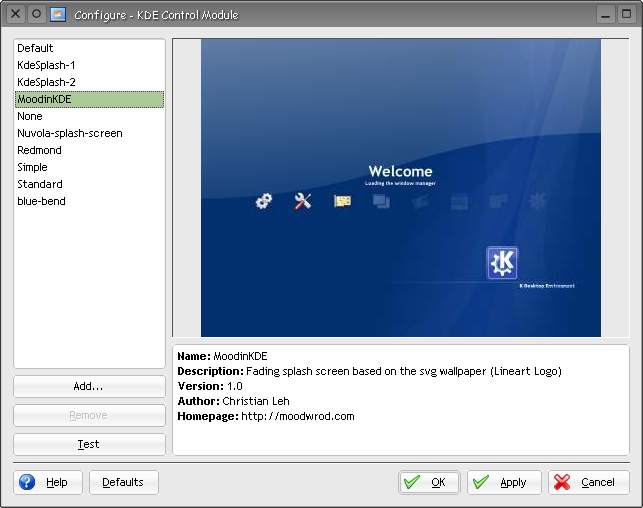Select Nuvola-splash-screen theme
This screenshot has width=643, height=508.
pyautogui.click(x=89, y=133)
